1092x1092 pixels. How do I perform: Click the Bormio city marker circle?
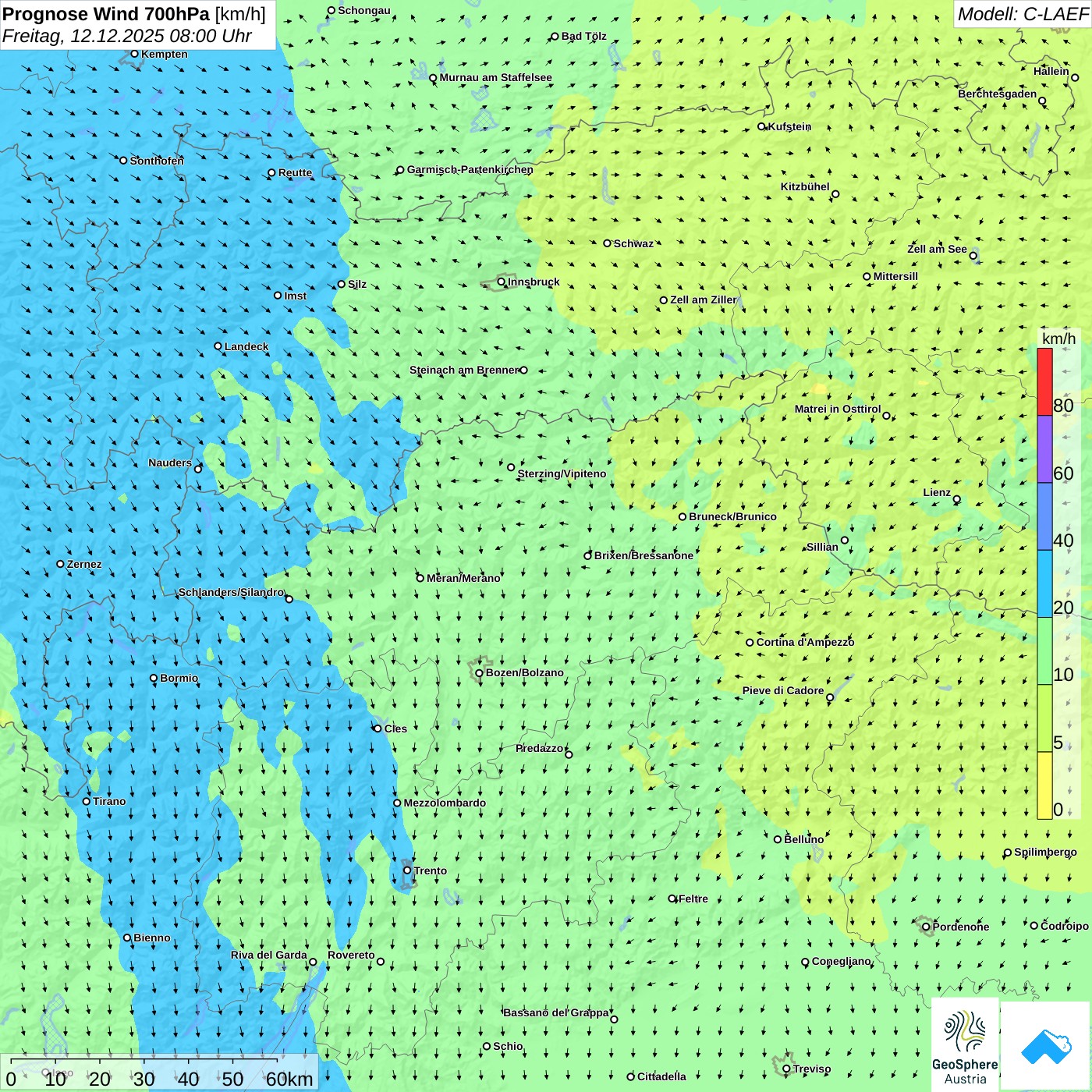pos(154,678)
